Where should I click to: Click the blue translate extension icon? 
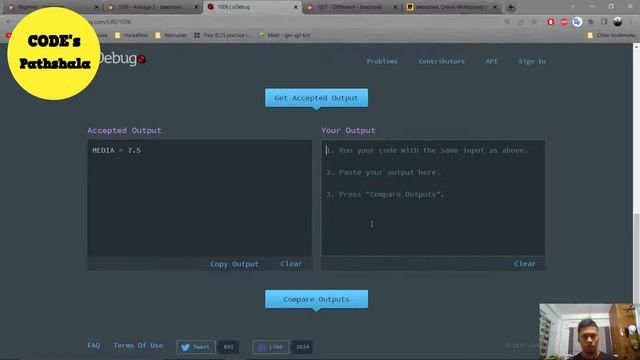577,22
